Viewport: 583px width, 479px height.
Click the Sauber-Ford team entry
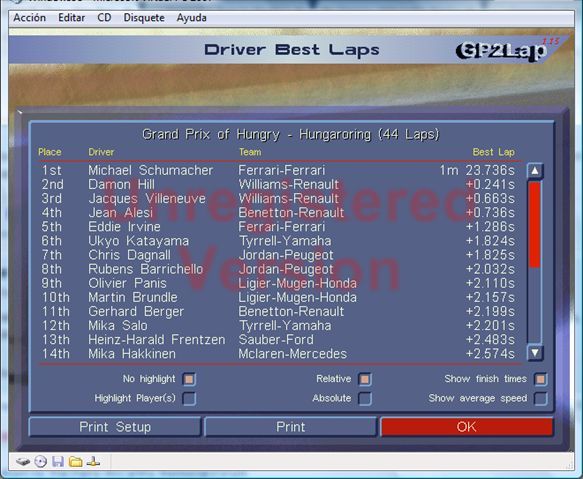(x=276, y=340)
